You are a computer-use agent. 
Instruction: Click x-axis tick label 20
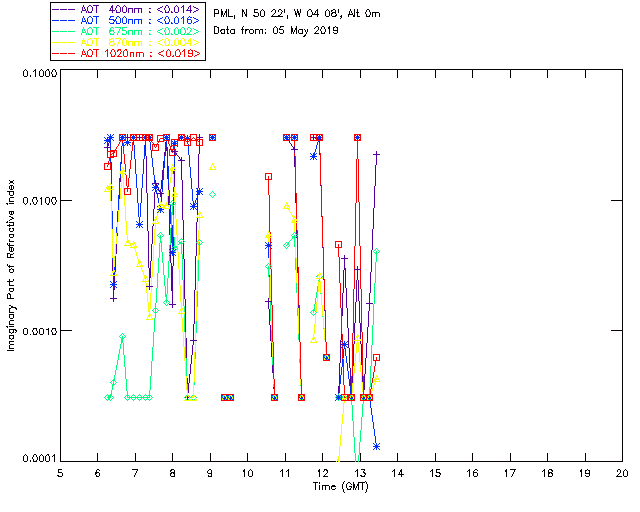pyautogui.click(x=622, y=472)
